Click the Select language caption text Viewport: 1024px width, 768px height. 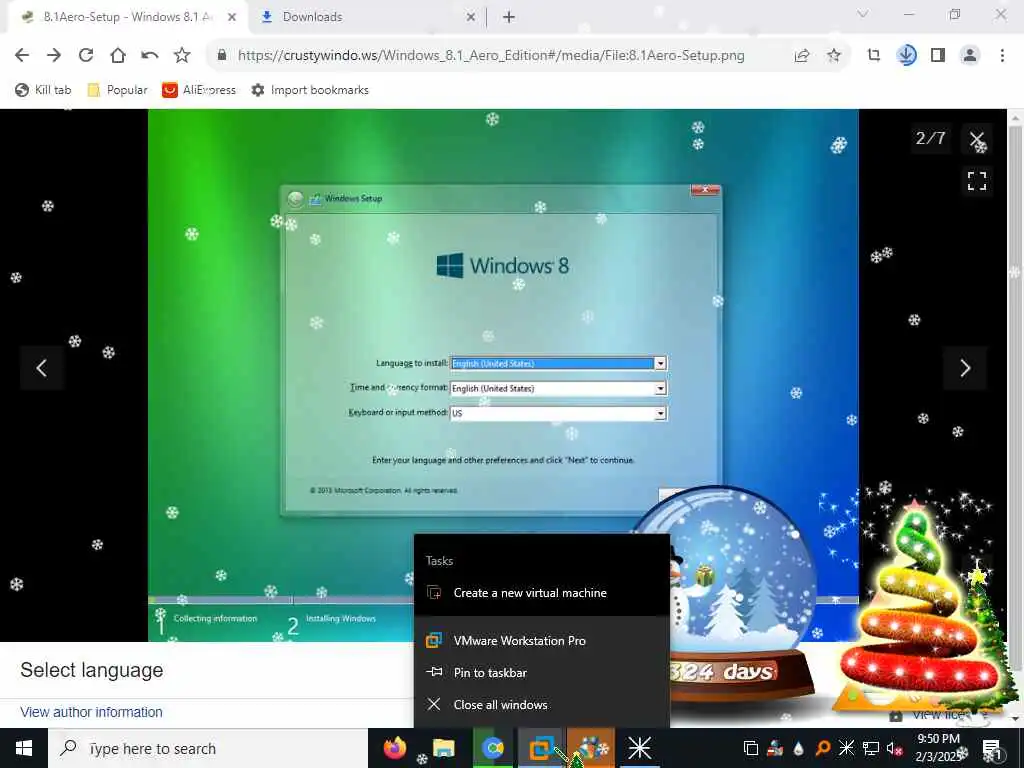91,670
